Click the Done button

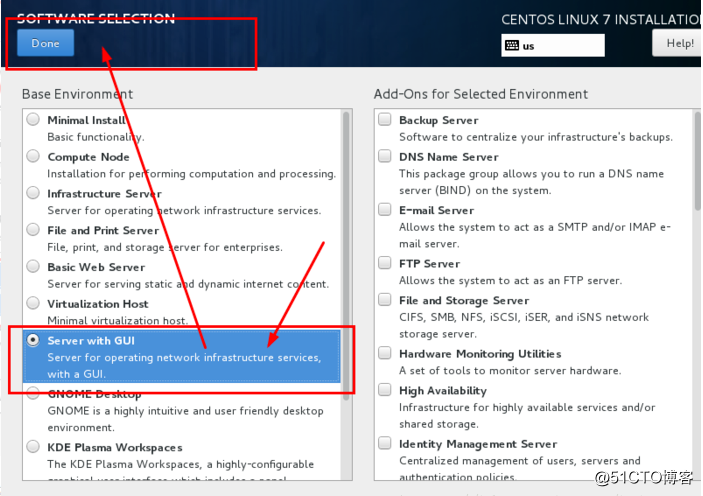45,43
